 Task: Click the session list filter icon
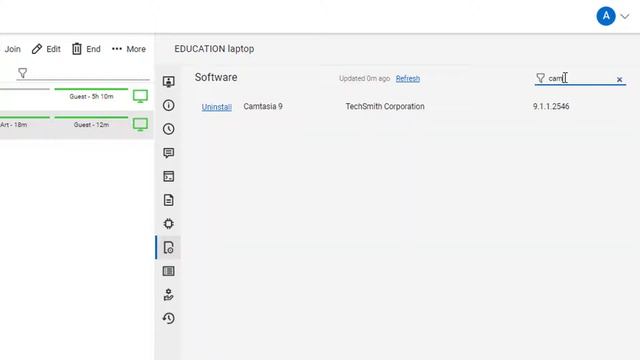[x=22, y=73]
